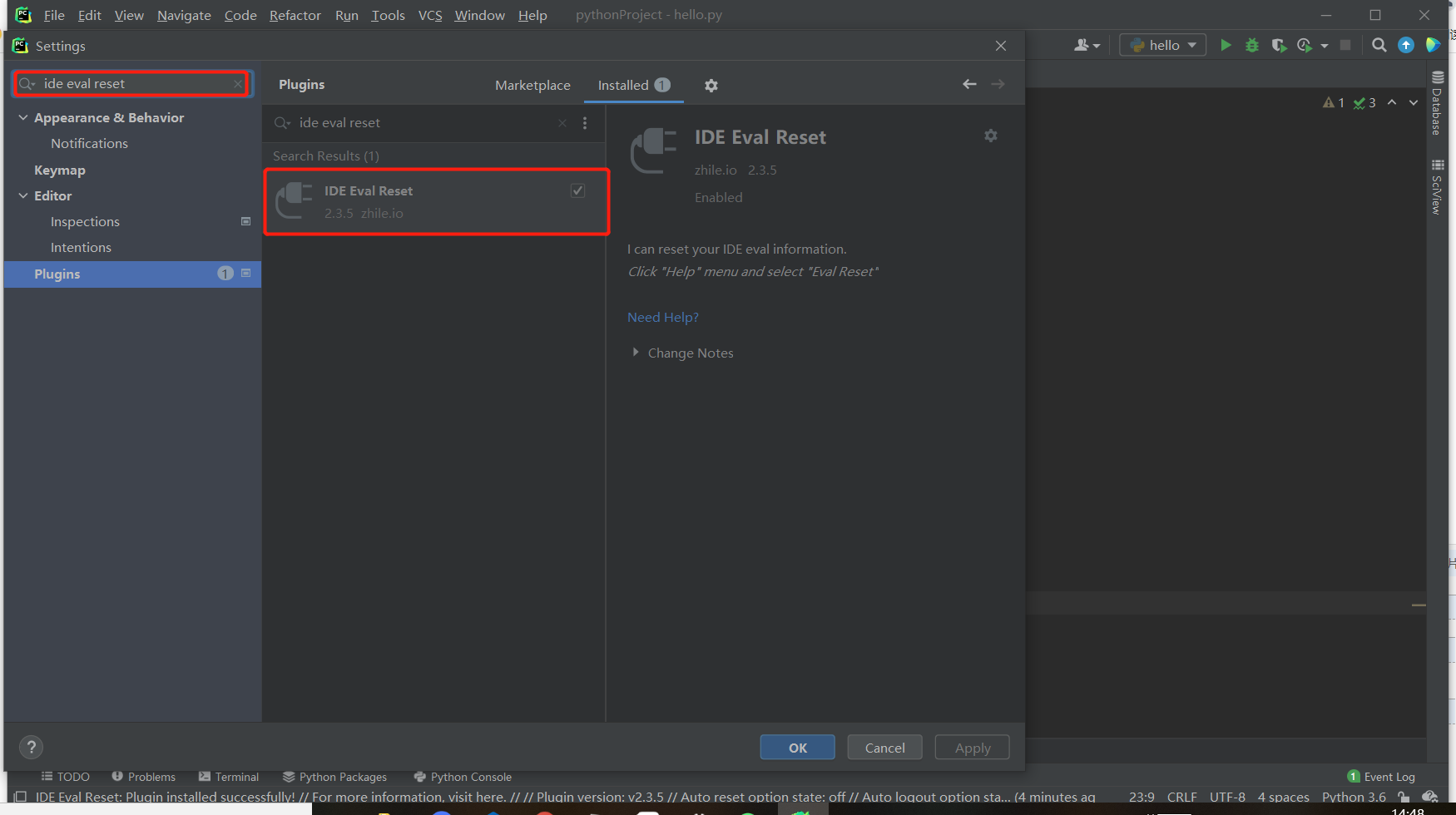Click the green typo count checkmark
This screenshot has width=1456, height=815.
tap(1364, 102)
